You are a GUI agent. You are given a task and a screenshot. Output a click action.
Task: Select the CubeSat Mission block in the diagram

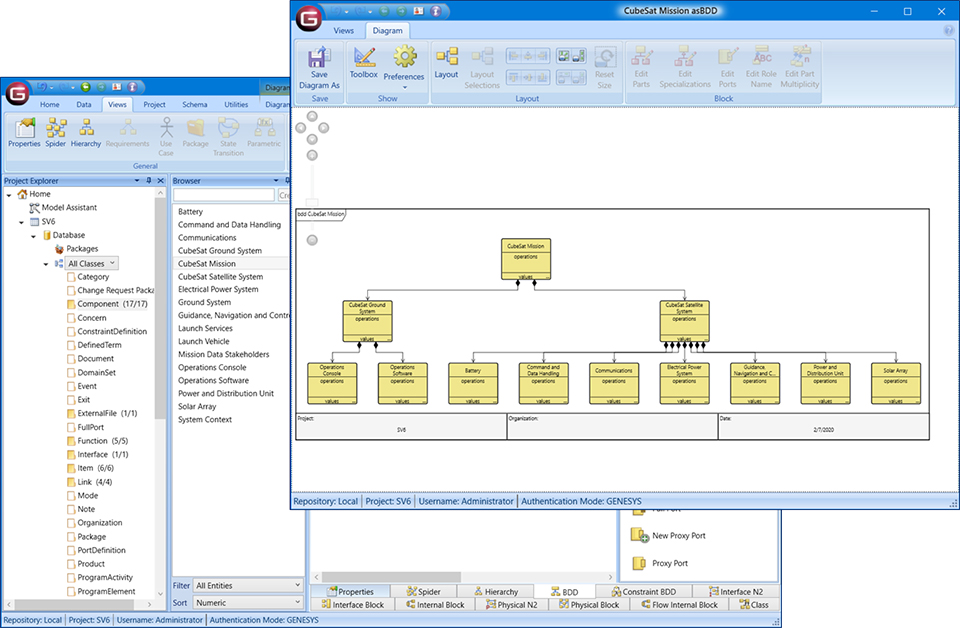[x=525, y=258]
